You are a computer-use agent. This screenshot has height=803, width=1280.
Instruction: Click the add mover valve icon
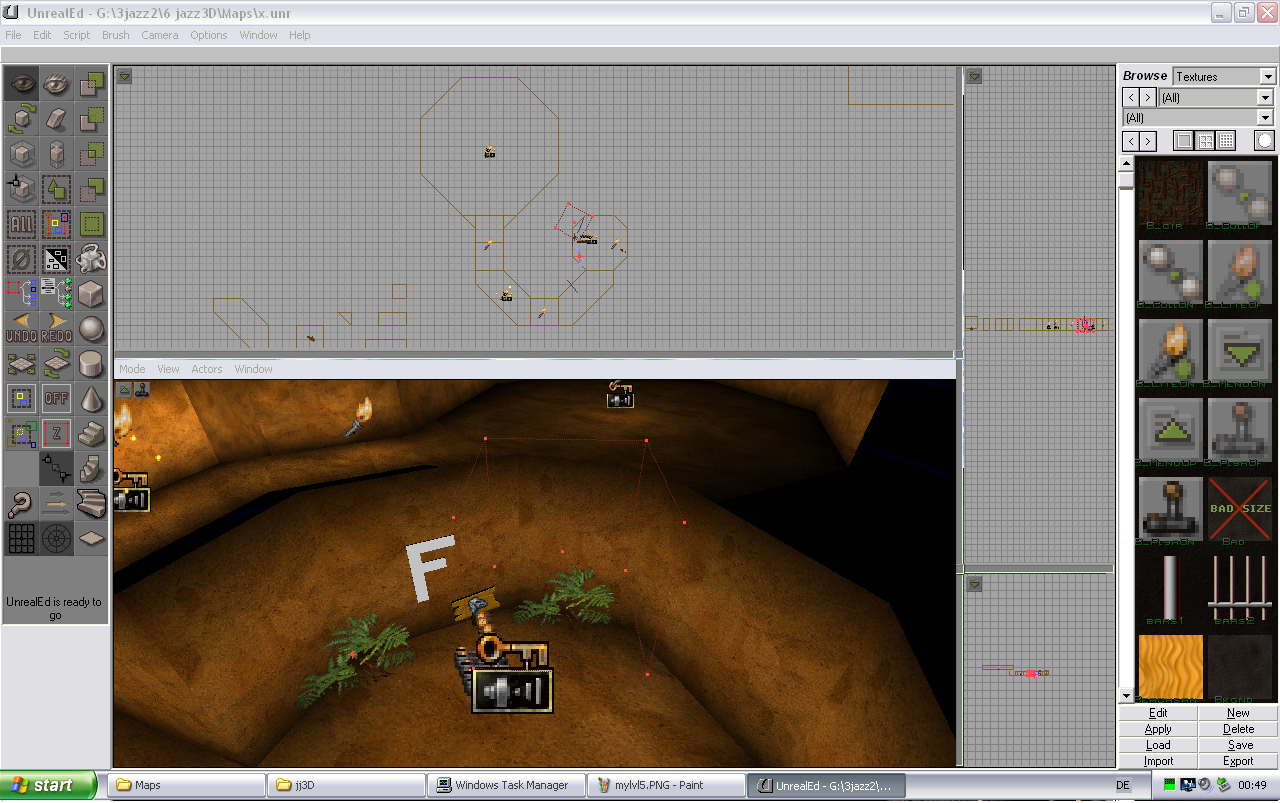pos(91,259)
